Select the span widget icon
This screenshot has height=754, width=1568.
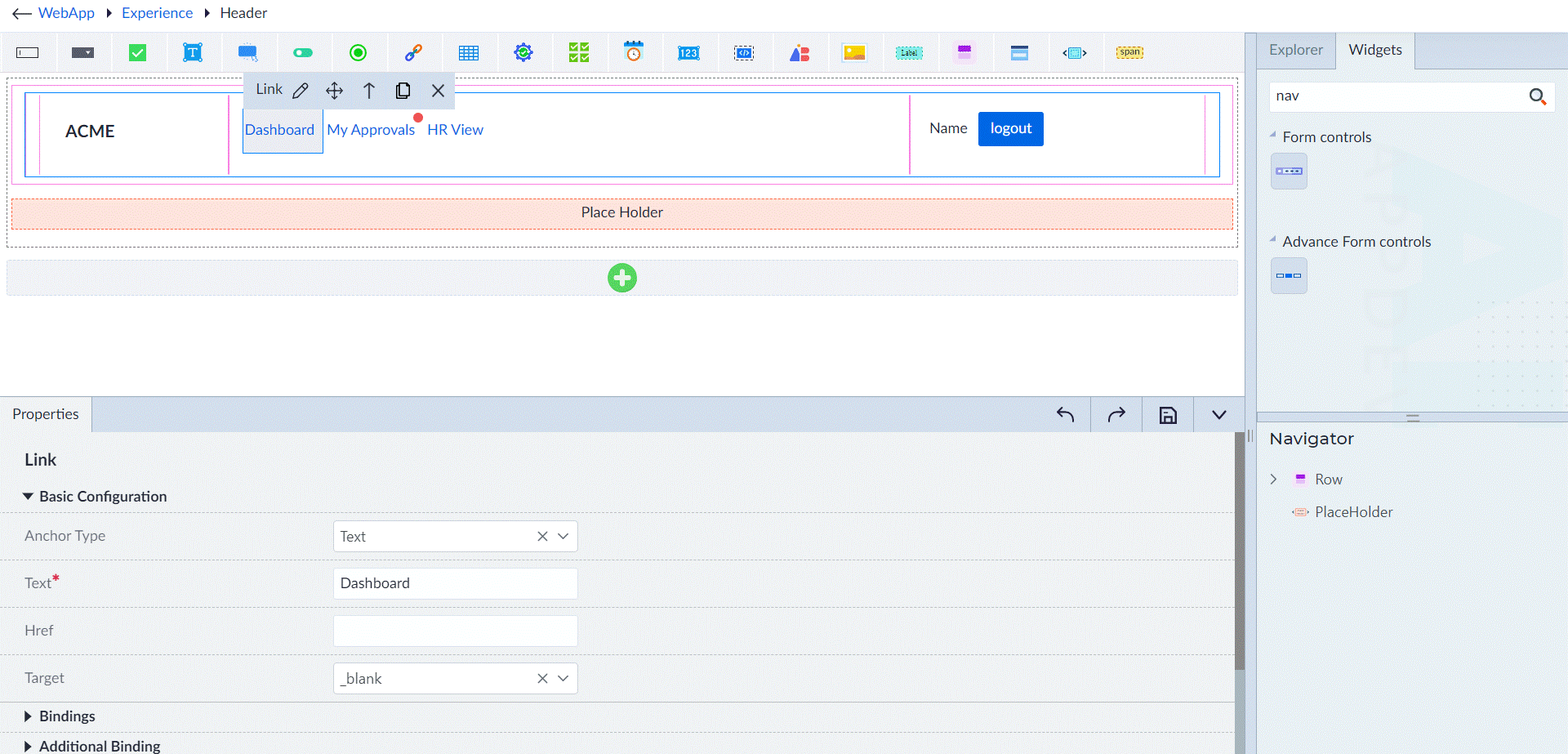pyautogui.click(x=1130, y=52)
